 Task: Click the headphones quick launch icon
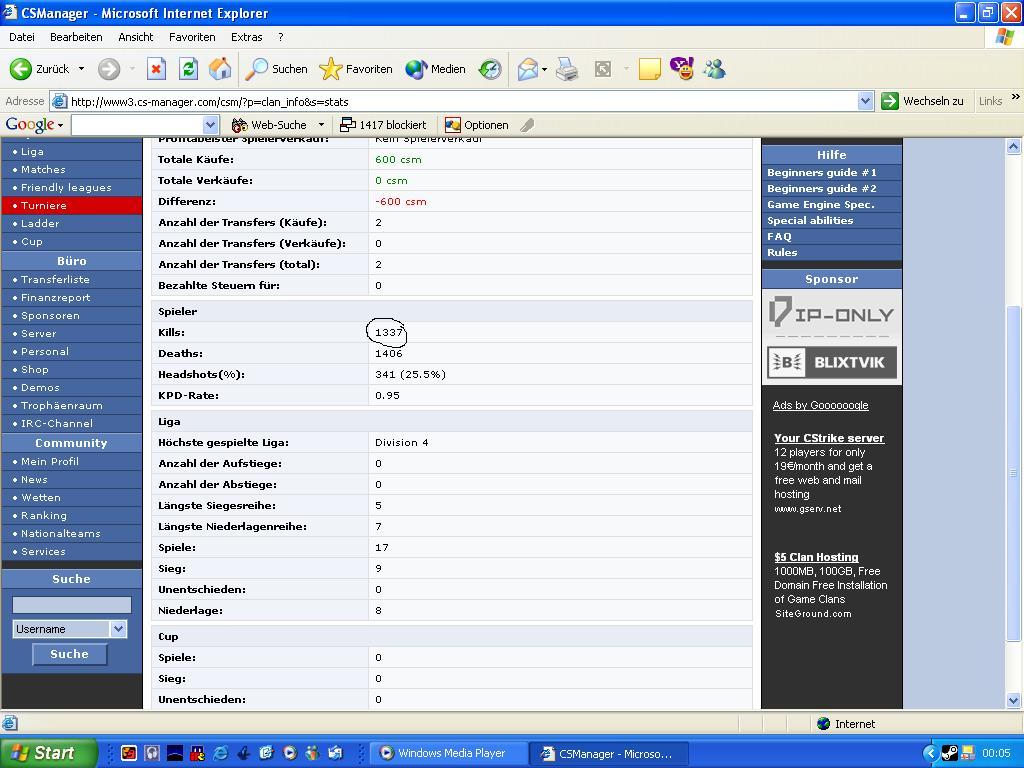(152, 754)
